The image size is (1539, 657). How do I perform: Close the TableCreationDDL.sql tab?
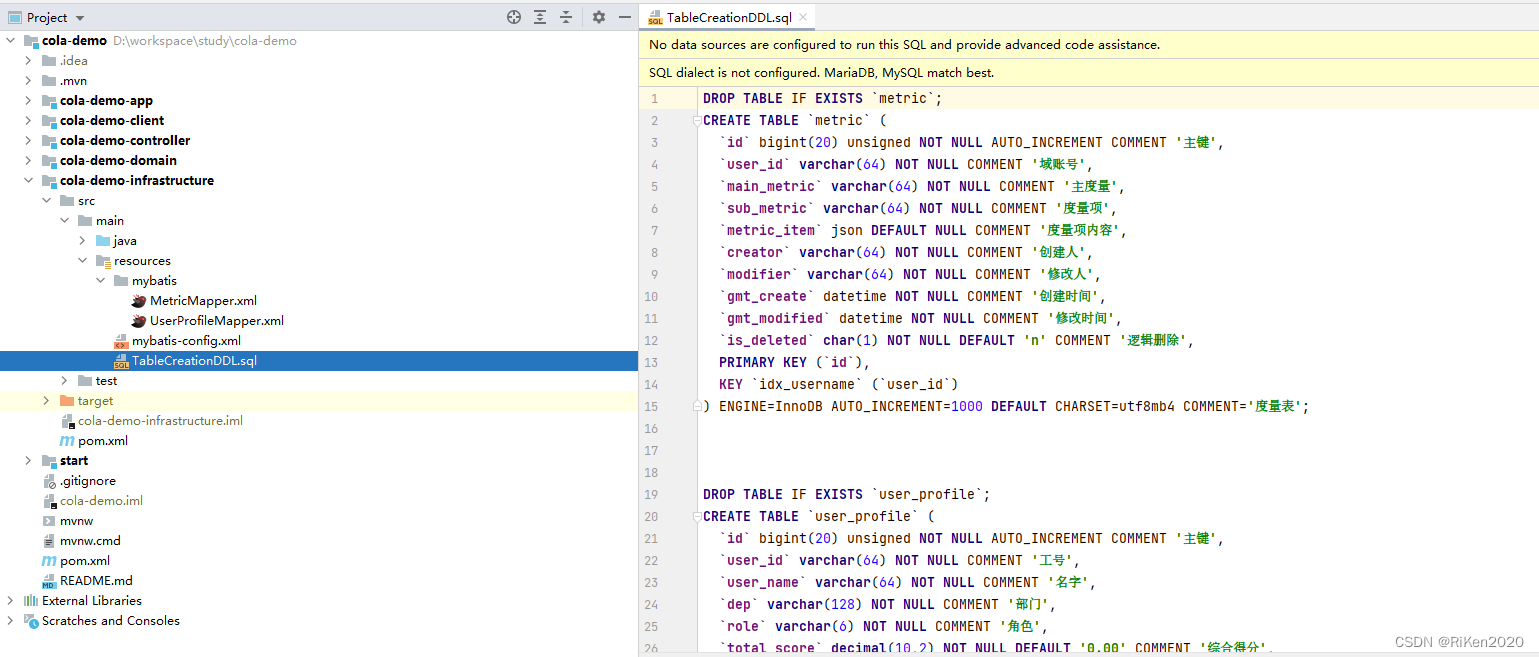click(802, 17)
